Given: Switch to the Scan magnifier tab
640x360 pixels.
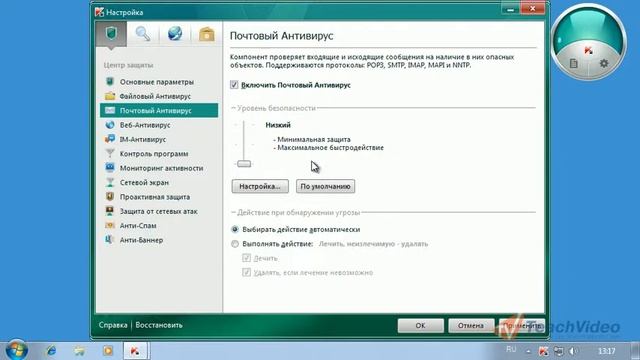Looking at the screenshot, I should (x=143, y=34).
